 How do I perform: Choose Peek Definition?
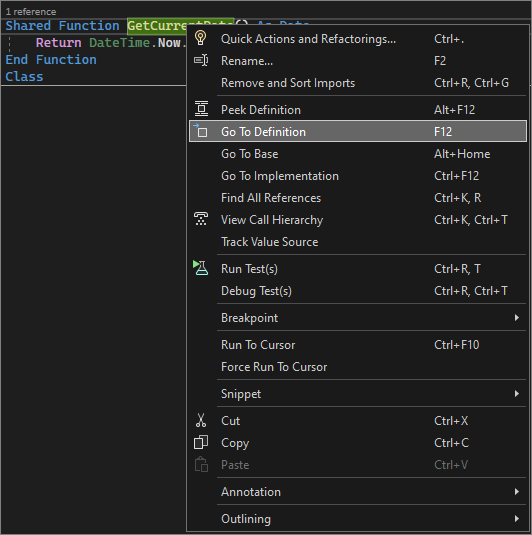click(357, 110)
